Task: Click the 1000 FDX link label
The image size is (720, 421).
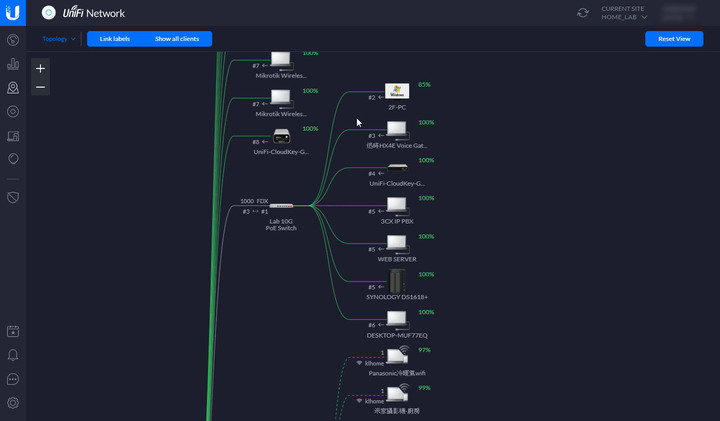Action: [x=254, y=201]
